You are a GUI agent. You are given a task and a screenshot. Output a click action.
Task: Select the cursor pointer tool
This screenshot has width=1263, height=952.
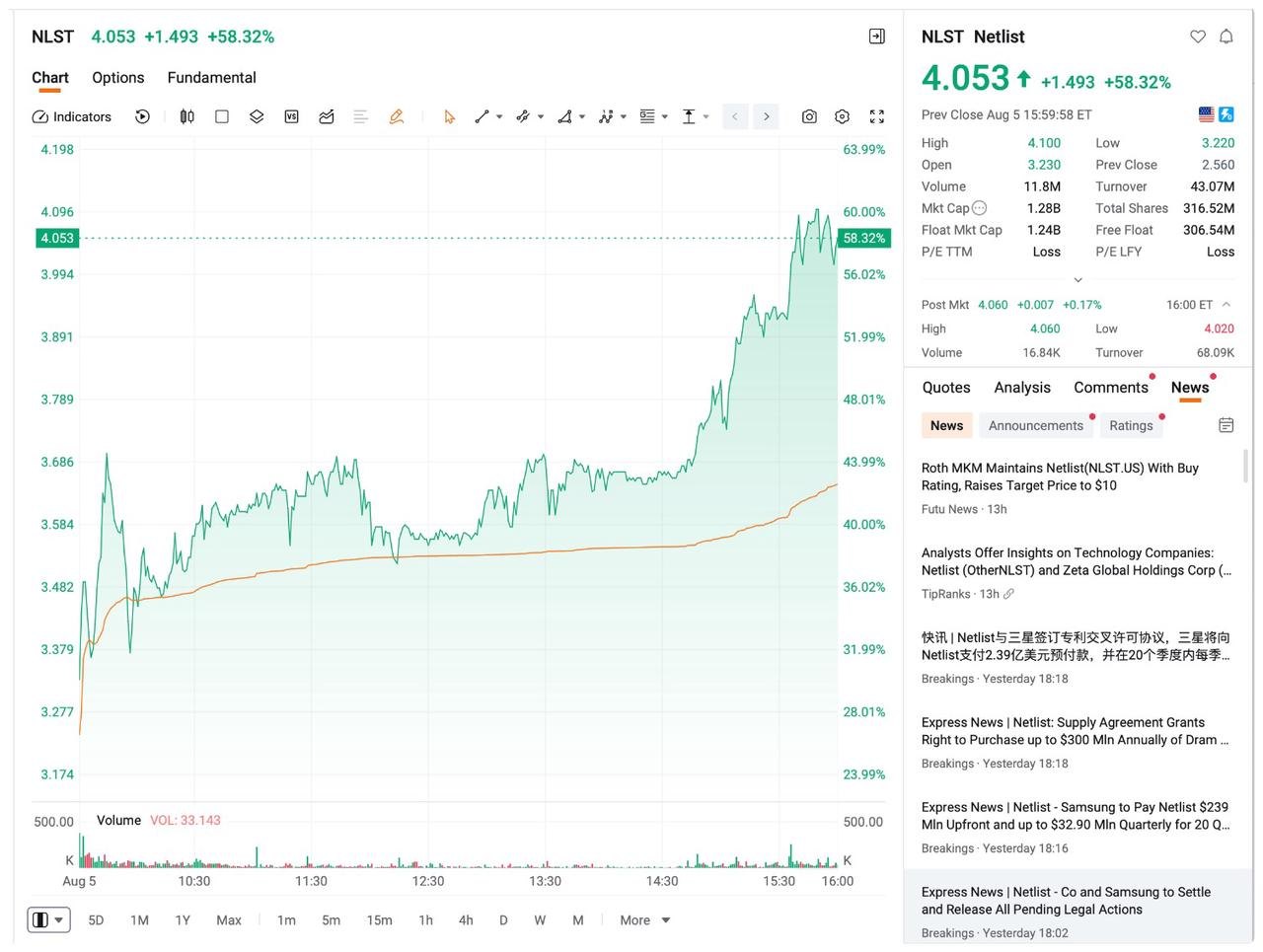[450, 116]
